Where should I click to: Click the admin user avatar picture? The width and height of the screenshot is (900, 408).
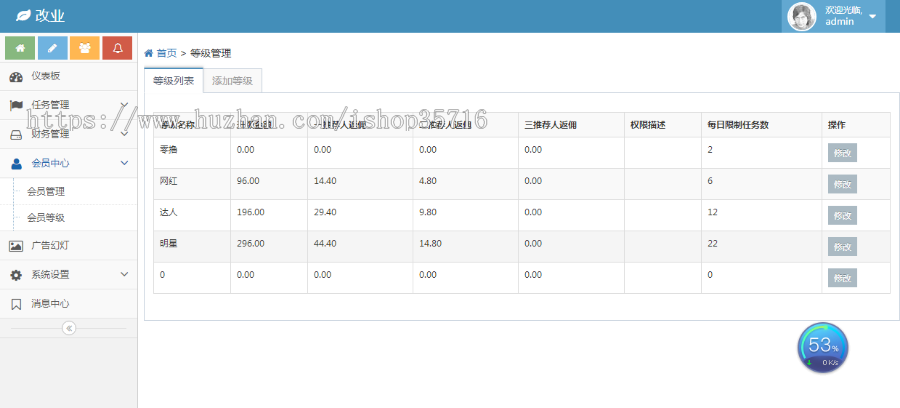click(x=802, y=17)
